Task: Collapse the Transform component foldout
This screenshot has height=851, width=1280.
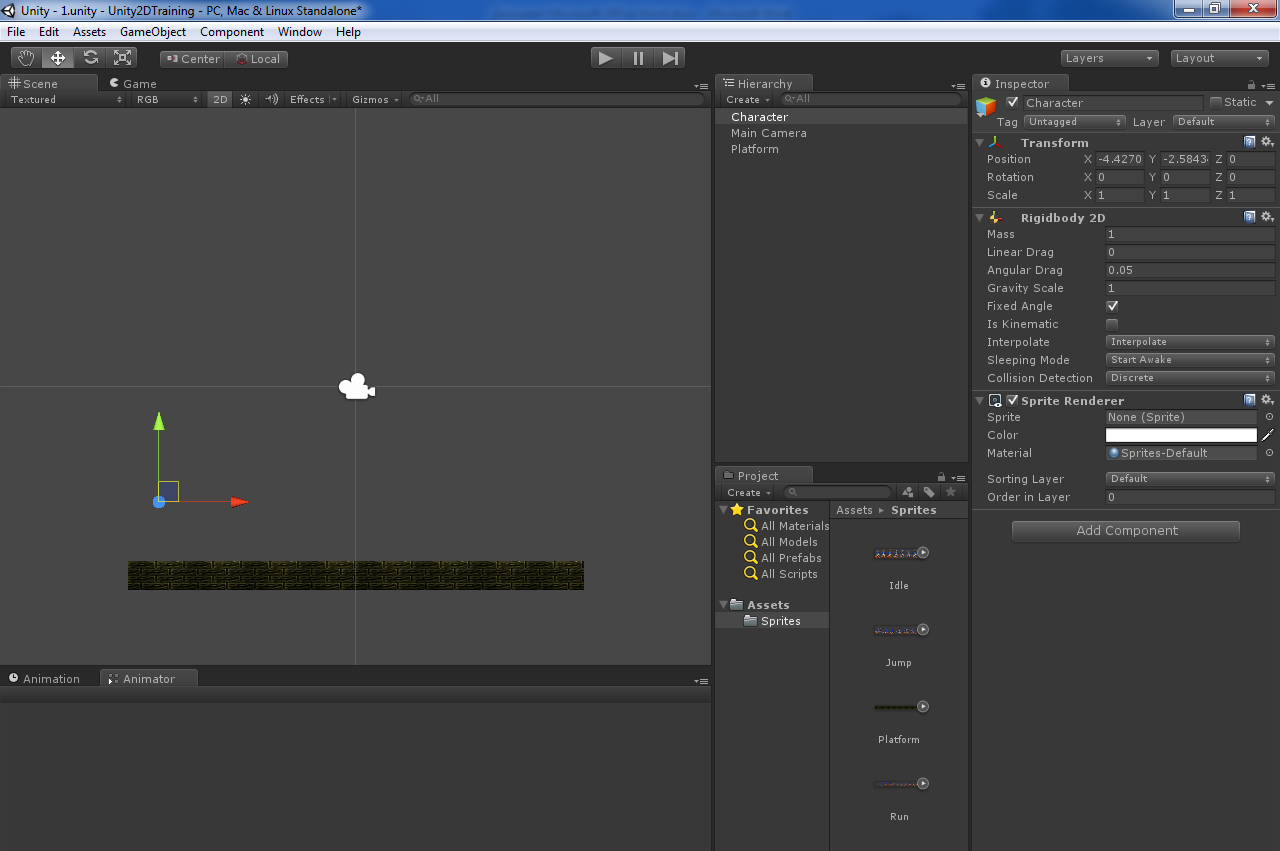Action: [980, 142]
